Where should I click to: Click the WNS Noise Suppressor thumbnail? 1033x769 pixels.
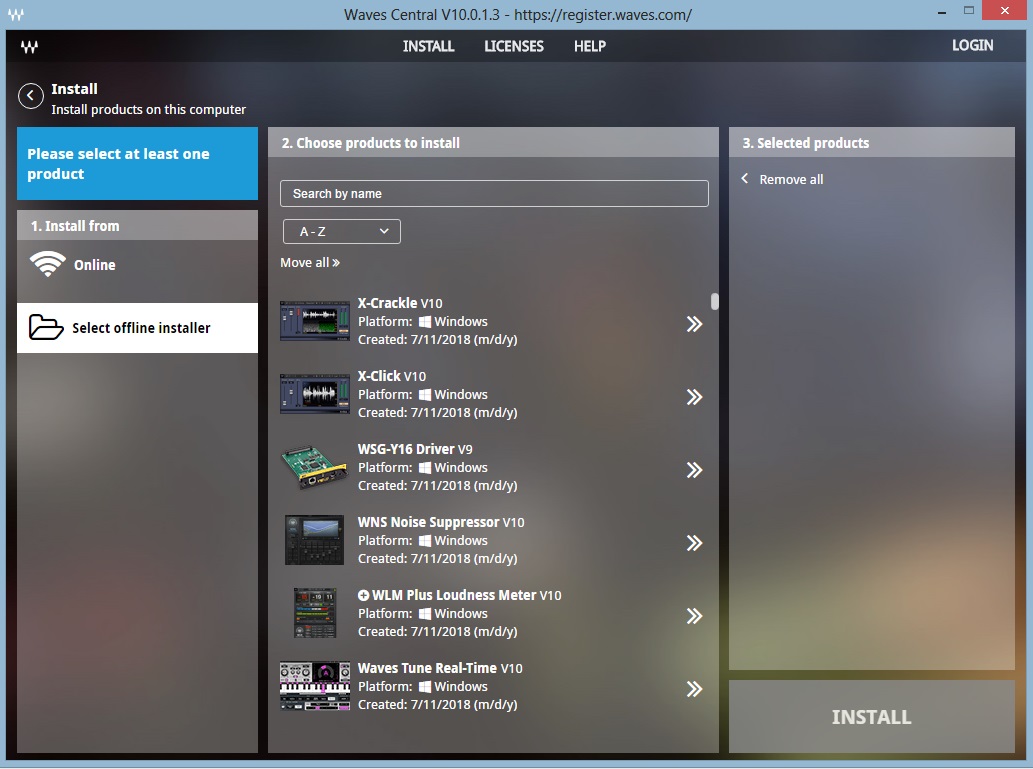pos(314,540)
